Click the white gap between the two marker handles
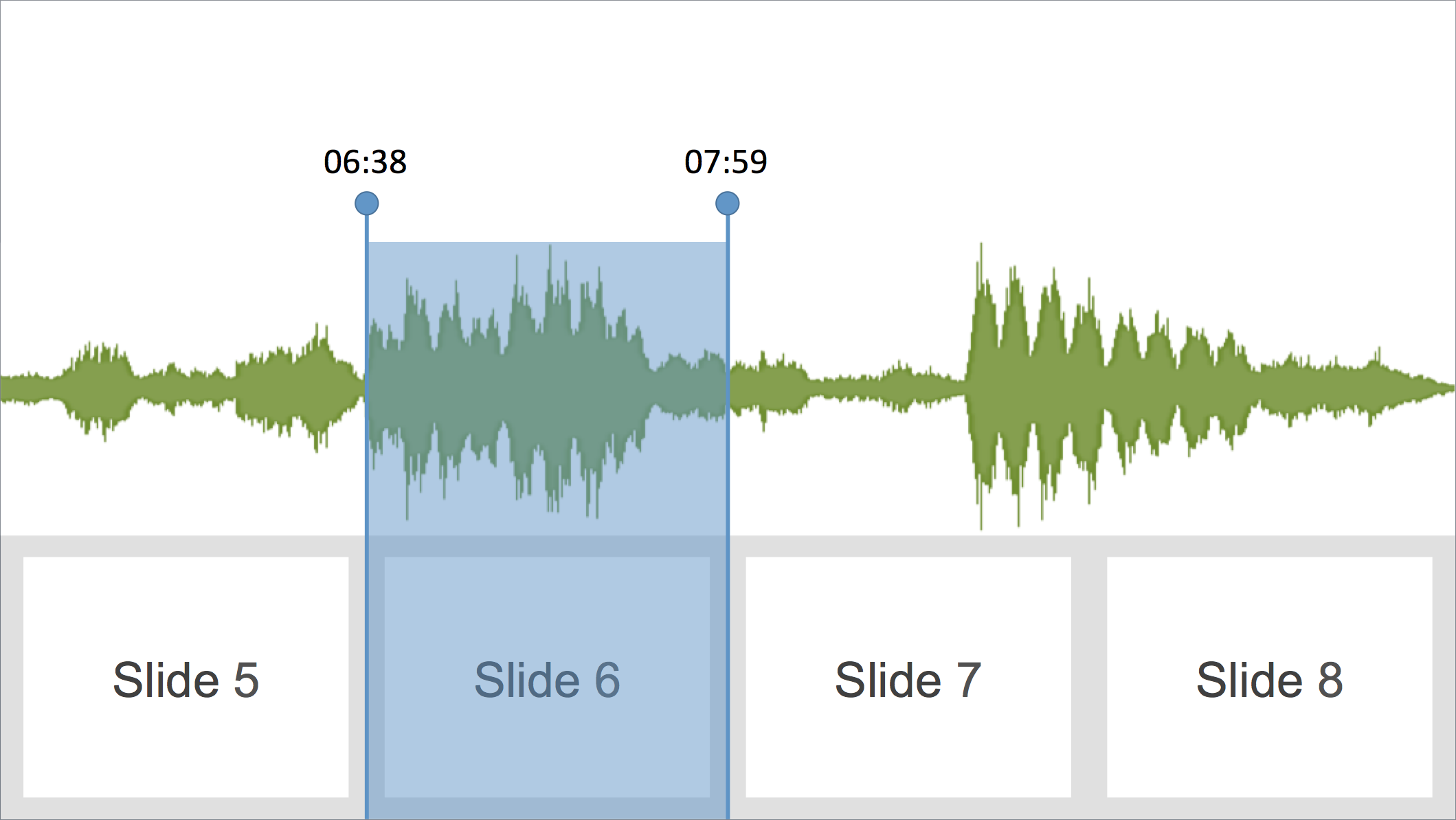Image resolution: width=1456 pixels, height=820 pixels. tap(547, 203)
